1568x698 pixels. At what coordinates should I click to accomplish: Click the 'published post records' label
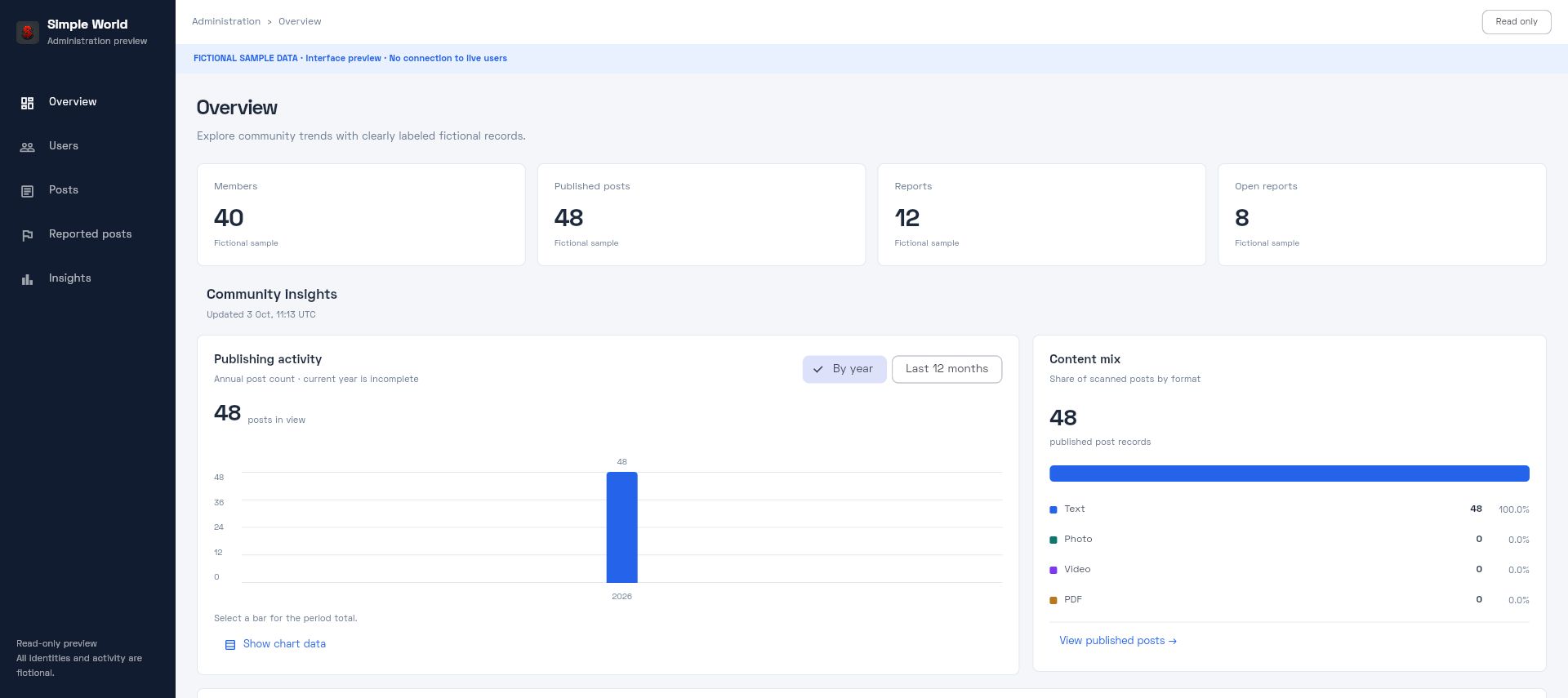[1100, 442]
